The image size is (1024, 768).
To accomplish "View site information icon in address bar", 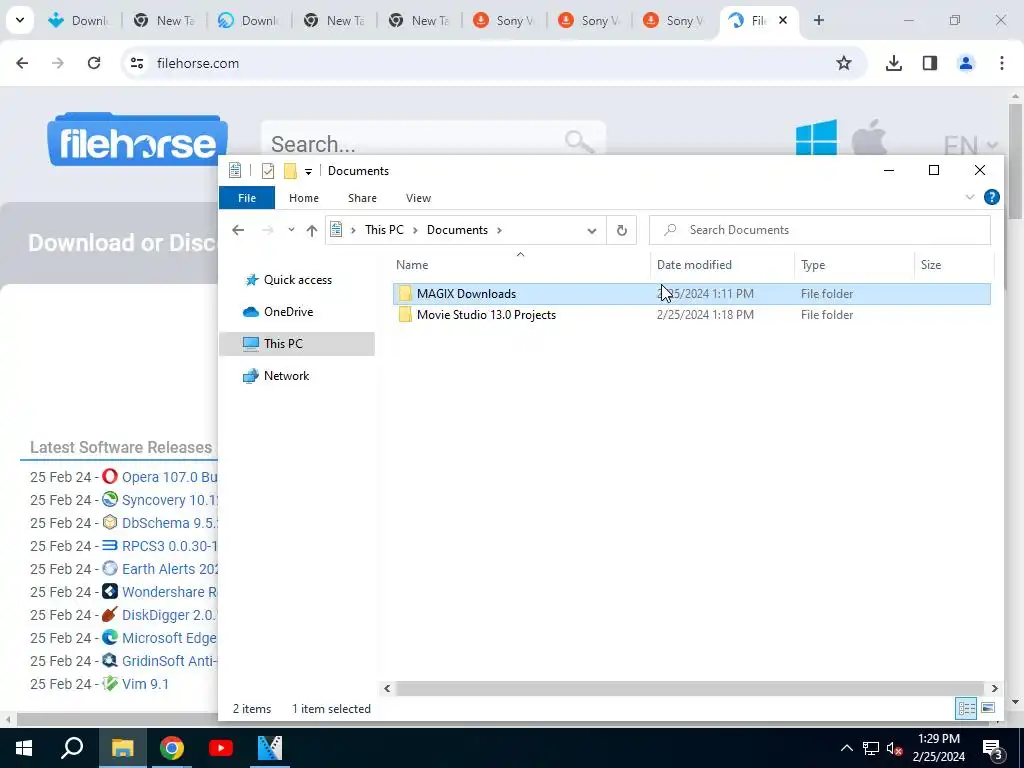I will [x=137, y=63].
